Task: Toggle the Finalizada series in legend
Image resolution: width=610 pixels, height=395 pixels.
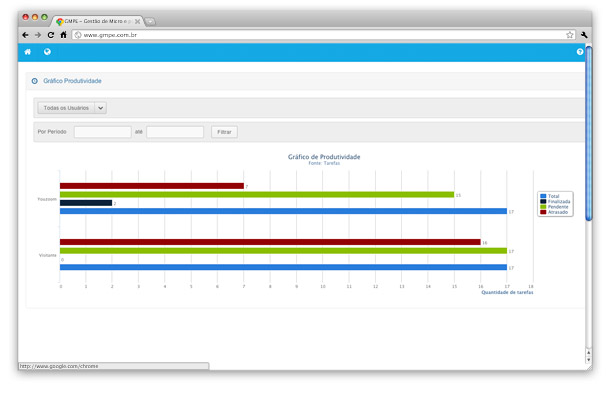Action: [x=555, y=202]
